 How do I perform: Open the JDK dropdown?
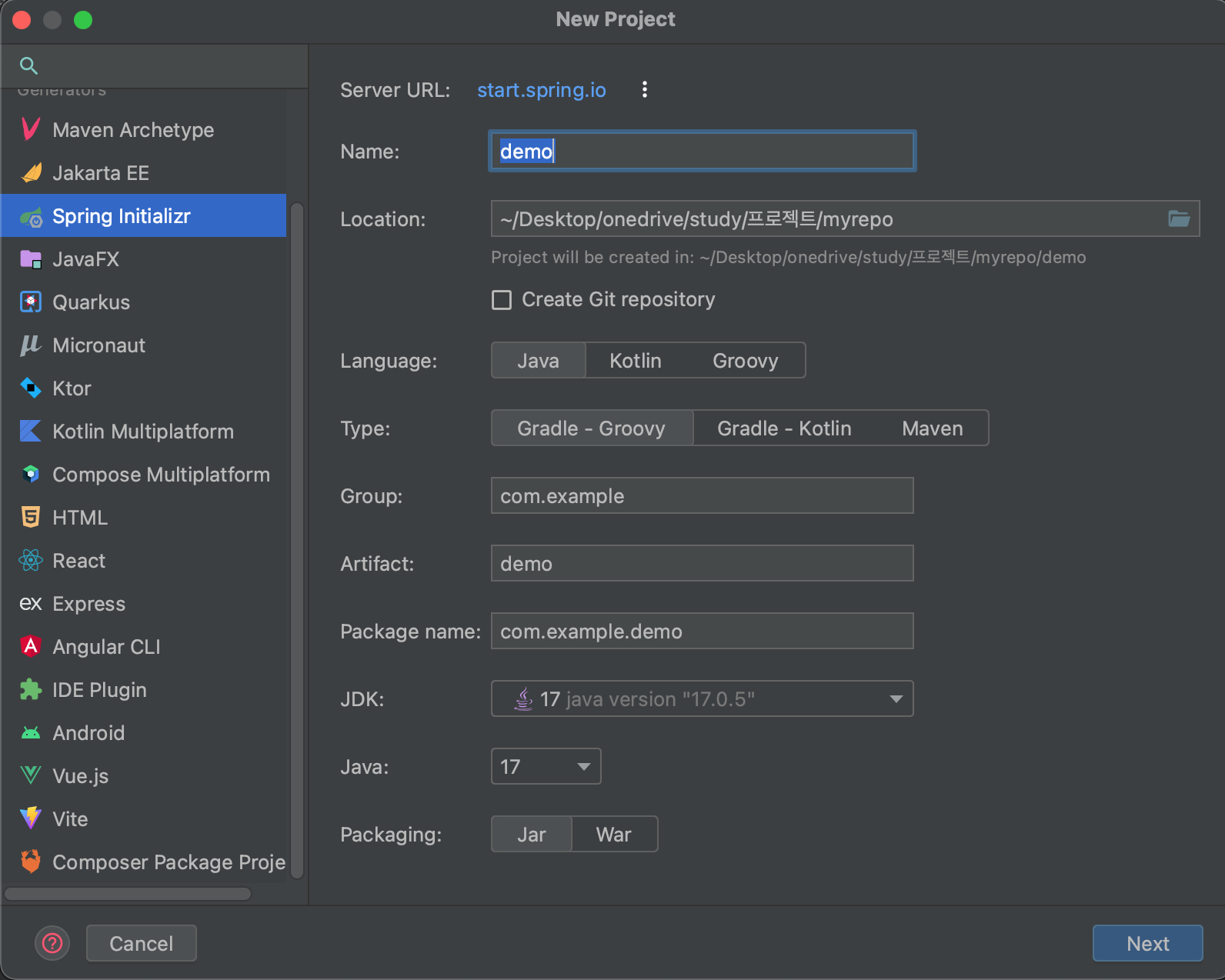[x=703, y=699]
